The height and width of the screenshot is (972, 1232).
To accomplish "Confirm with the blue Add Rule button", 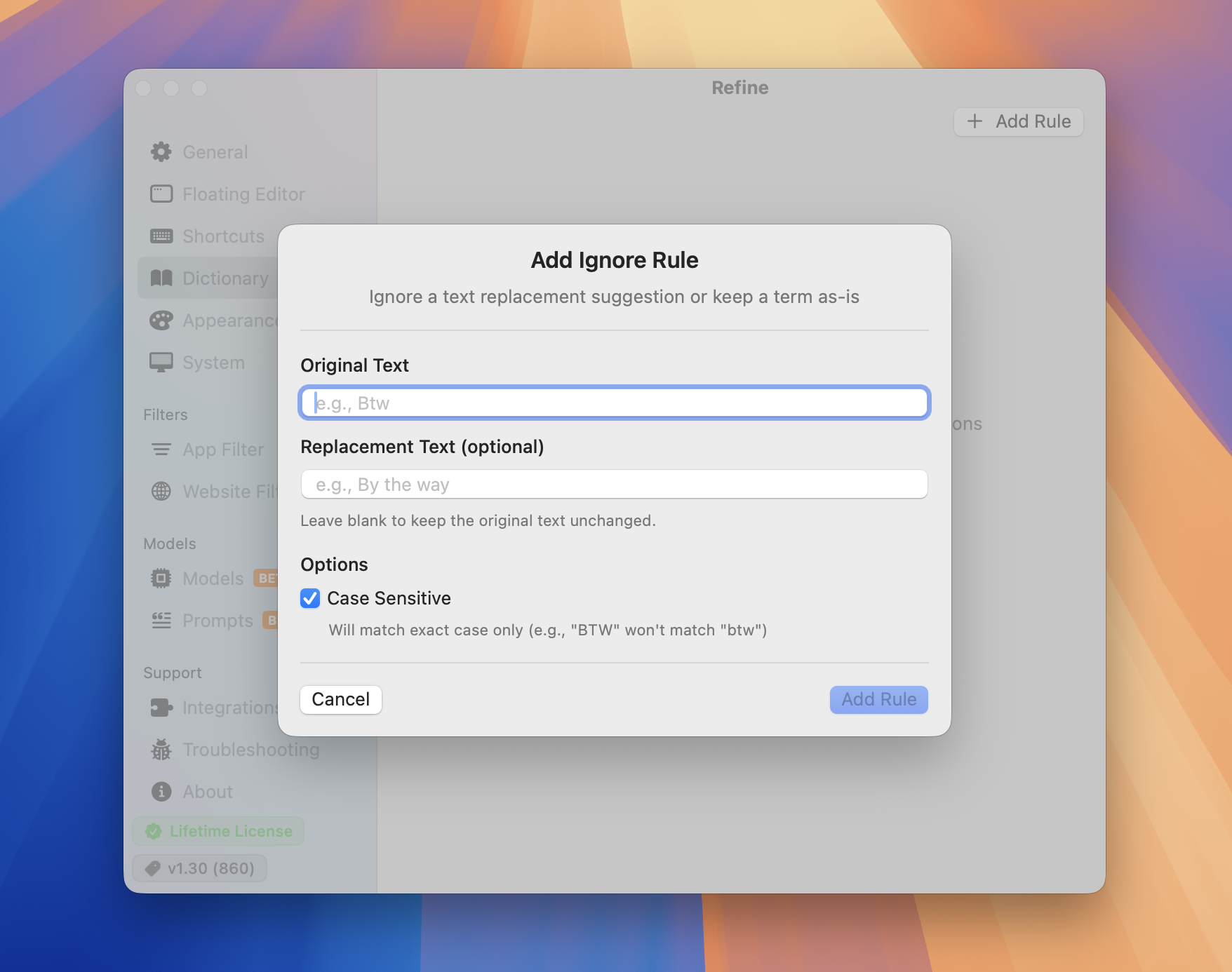I will tap(879, 699).
